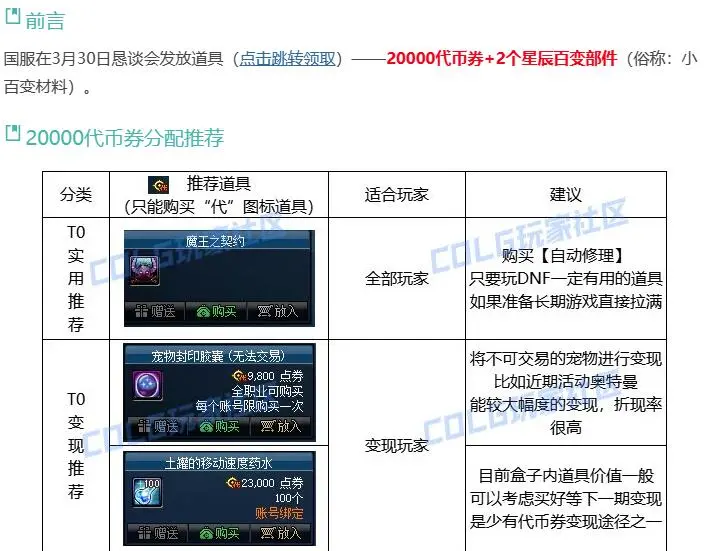Click 可以考虑买好等下一期变现 text
Image resolution: width=706 pixels, height=551 pixels.
pyautogui.click(x=566, y=498)
